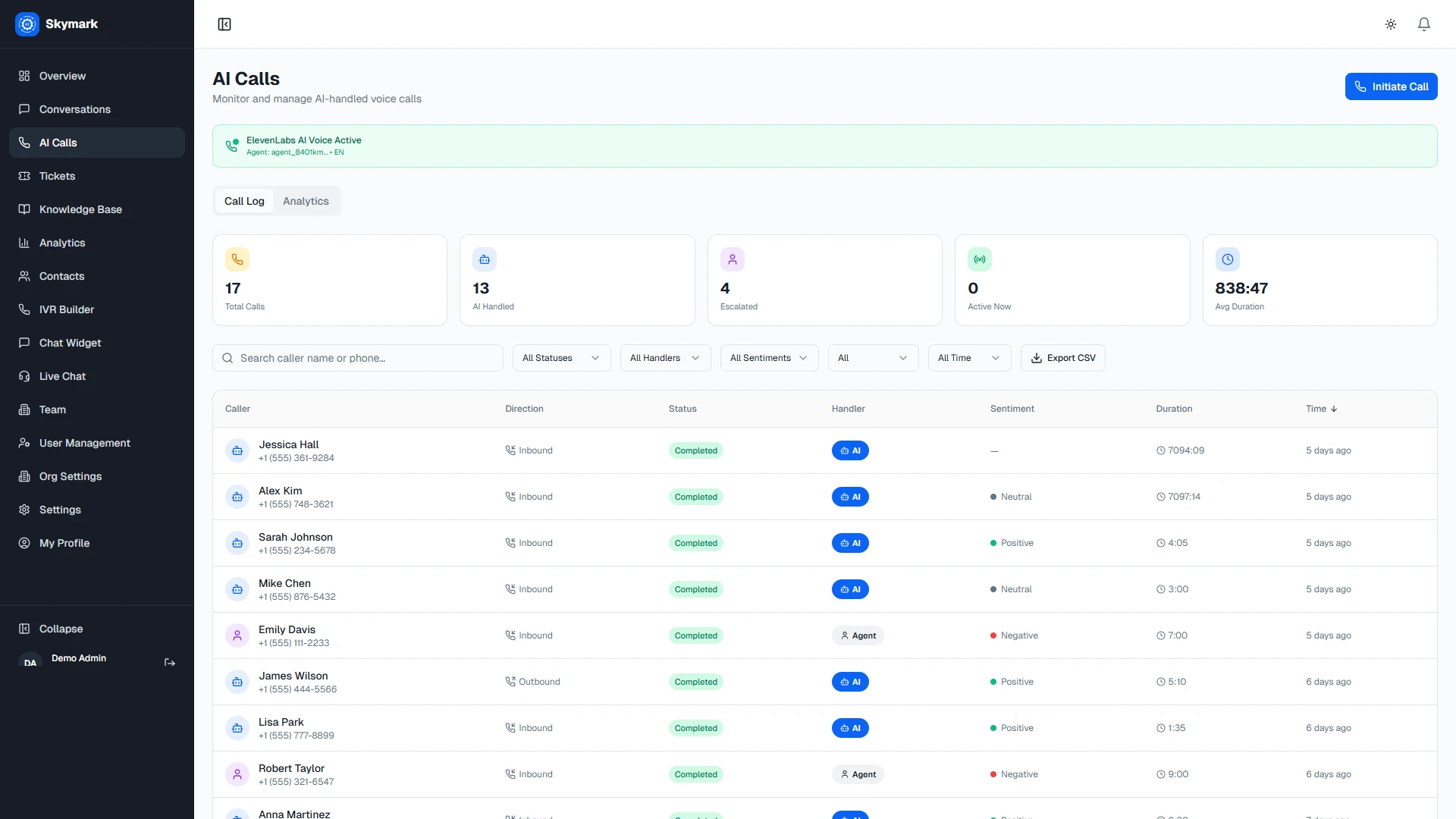
Task: Open Knowledge Base section
Action: pyautogui.click(x=97, y=209)
